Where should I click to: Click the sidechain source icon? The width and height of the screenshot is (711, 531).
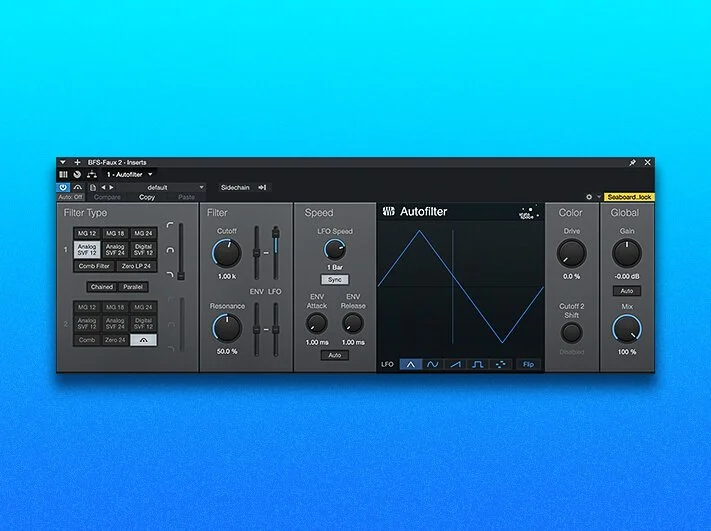263,187
